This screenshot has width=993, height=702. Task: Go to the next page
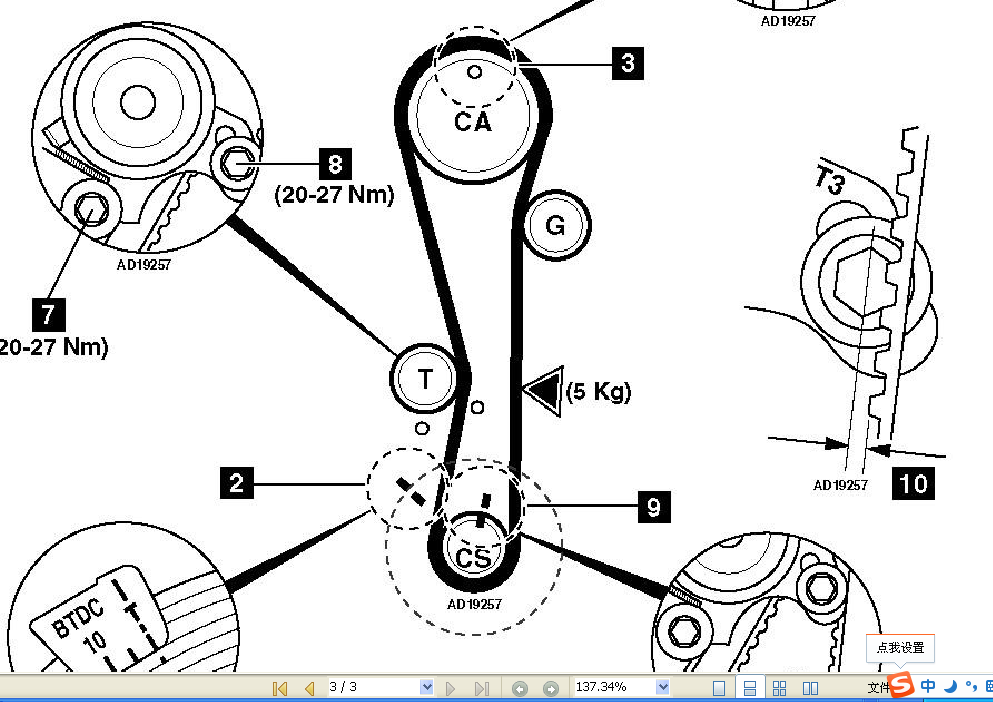(x=450, y=688)
